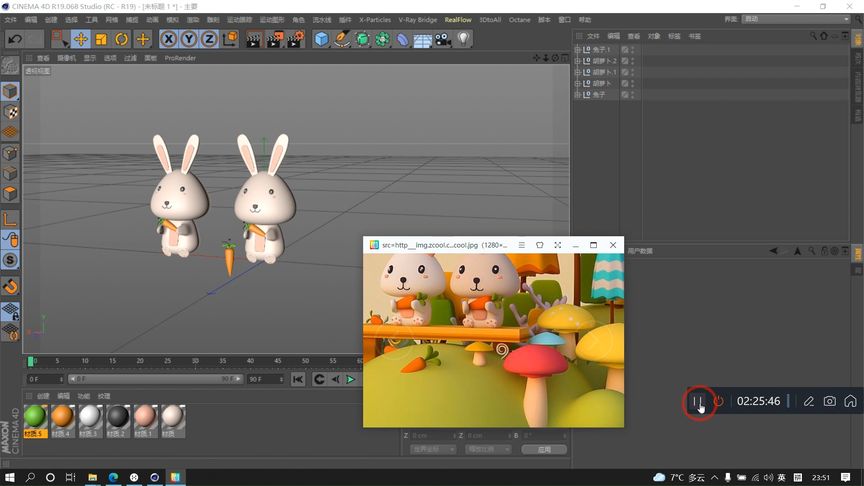Open the screen recorder pen annotation tool
Image resolution: width=864 pixels, height=486 pixels.
(809, 401)
